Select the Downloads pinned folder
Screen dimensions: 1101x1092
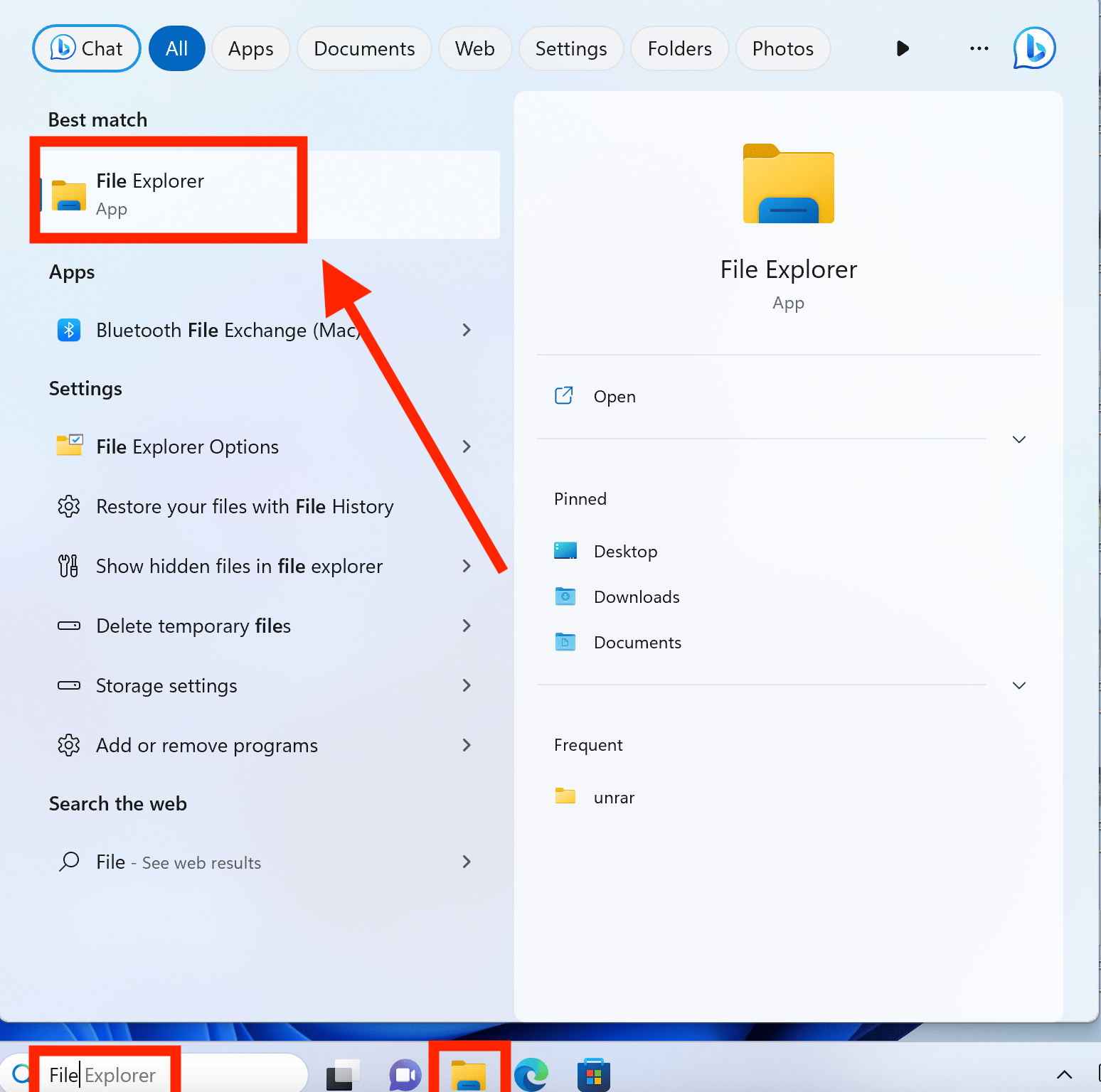(x=636, y=596)
